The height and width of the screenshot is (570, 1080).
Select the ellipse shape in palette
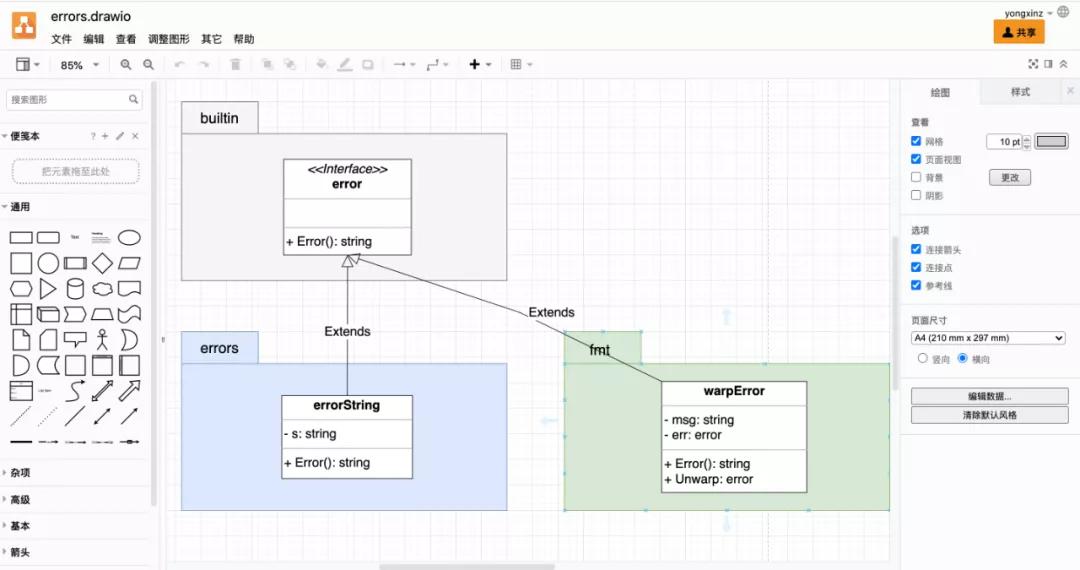pyautogui.click(x=129, y=238)
